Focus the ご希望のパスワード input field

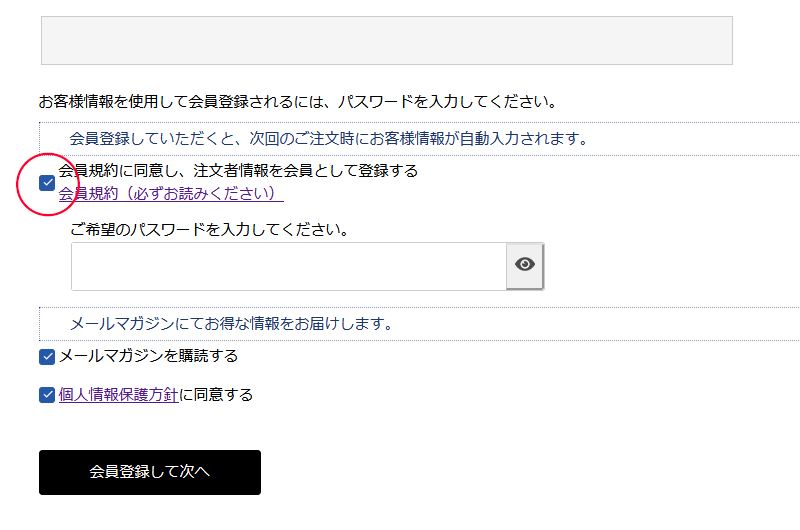(x=289, y=266)
